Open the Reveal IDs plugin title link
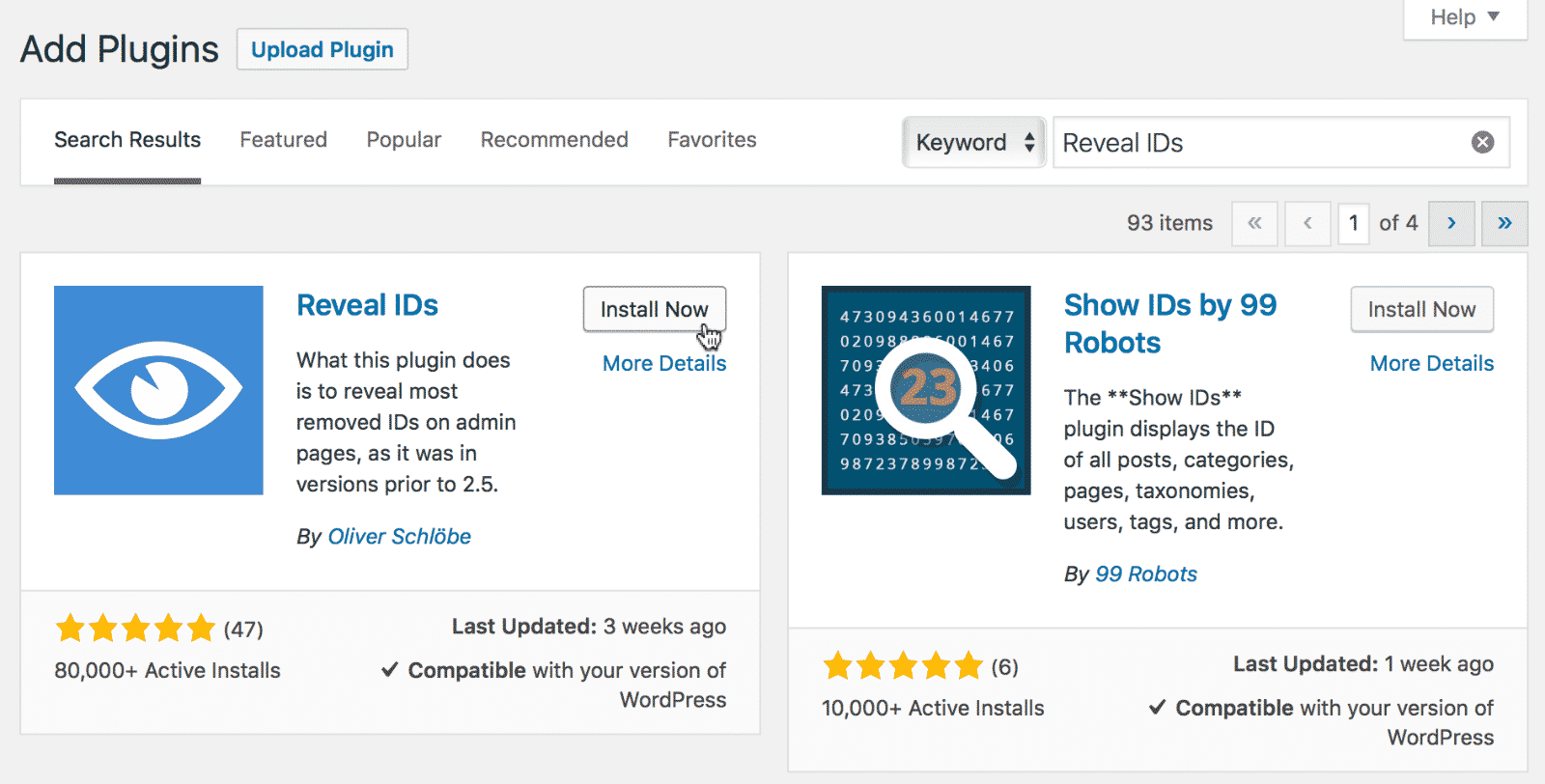 click(x=367, y=305)
